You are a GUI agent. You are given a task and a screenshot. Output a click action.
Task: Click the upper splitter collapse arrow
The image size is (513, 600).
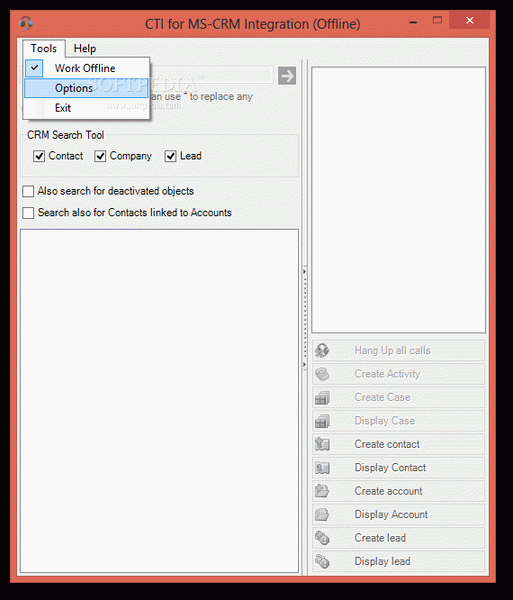305,271
